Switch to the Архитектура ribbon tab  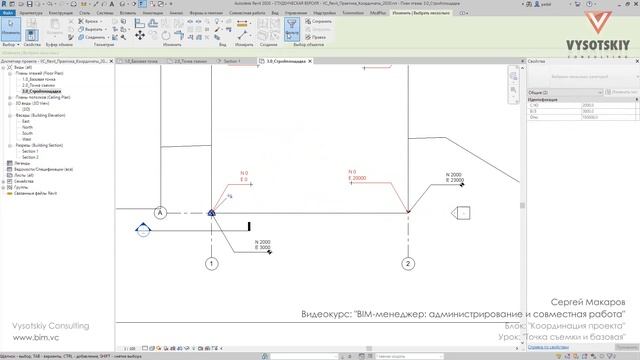tap(31, 13)
